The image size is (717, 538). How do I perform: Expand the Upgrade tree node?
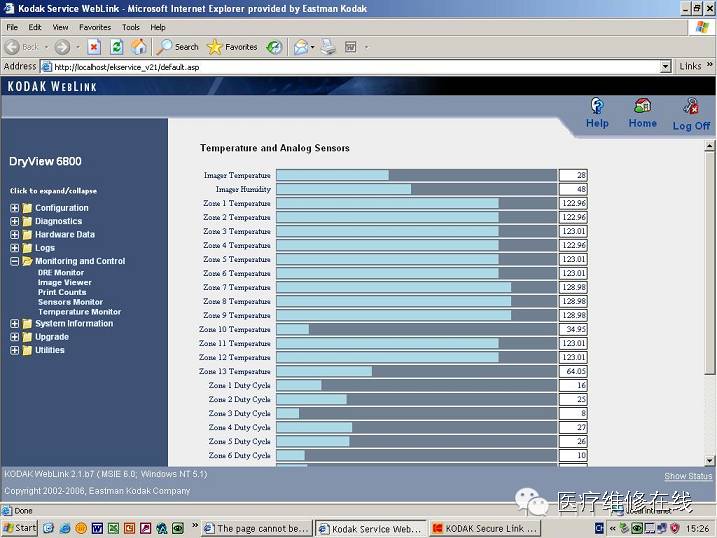15,337
